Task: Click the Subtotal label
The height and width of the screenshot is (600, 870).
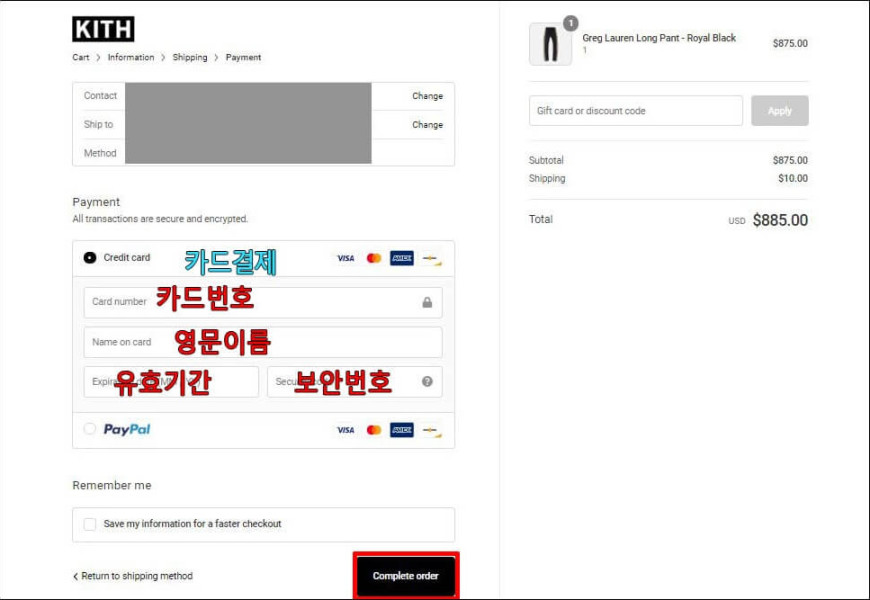Action: [x=546, y=160]
